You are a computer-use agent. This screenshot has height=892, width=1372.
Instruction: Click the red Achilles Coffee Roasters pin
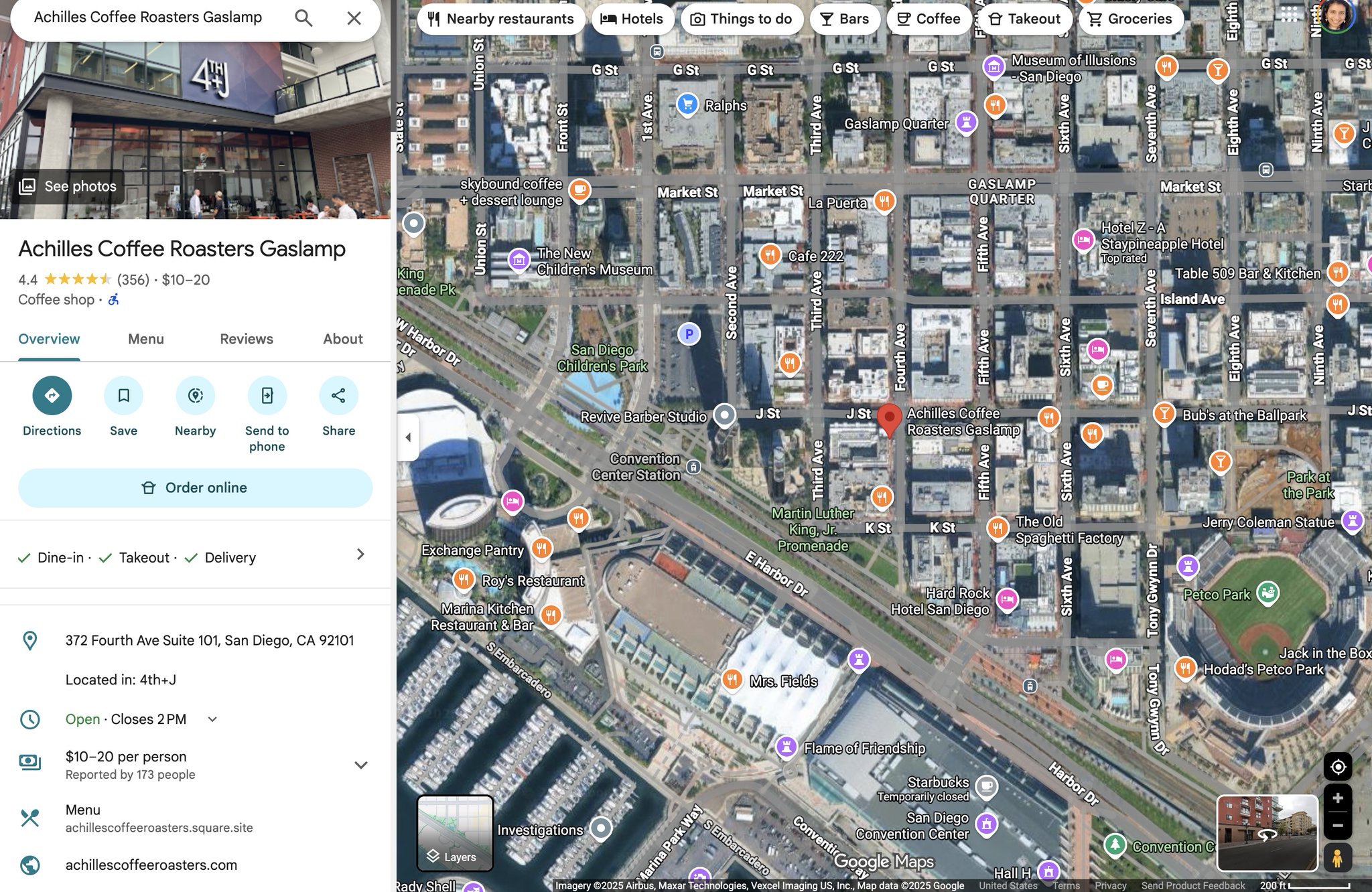[x=889, y=419]
